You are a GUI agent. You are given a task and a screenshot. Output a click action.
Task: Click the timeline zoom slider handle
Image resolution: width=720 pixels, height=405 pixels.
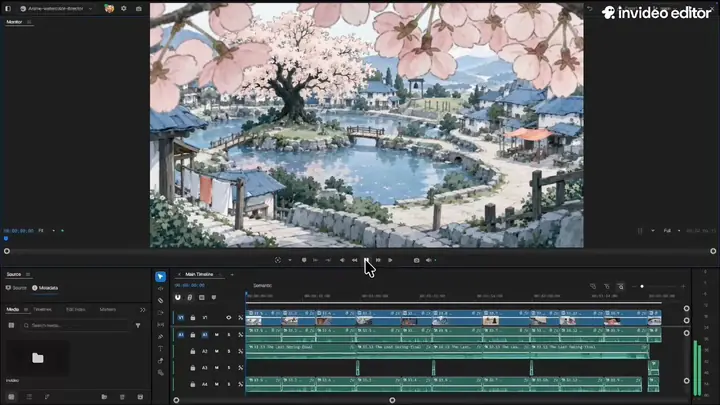[642, 287]
